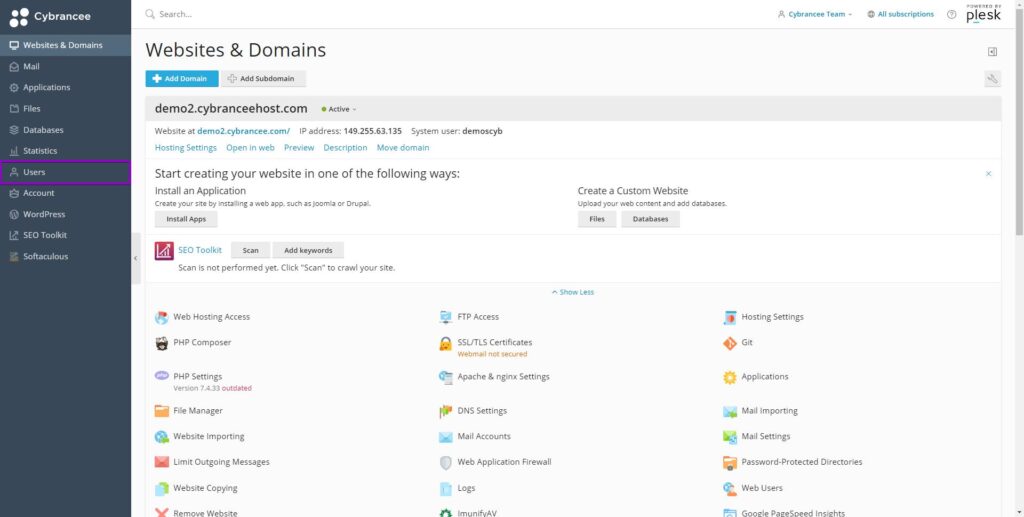This screenshot has width=1024, height=517.
Task: Click the Mail Accounts envelope icon
Action: tap(445, 437)
